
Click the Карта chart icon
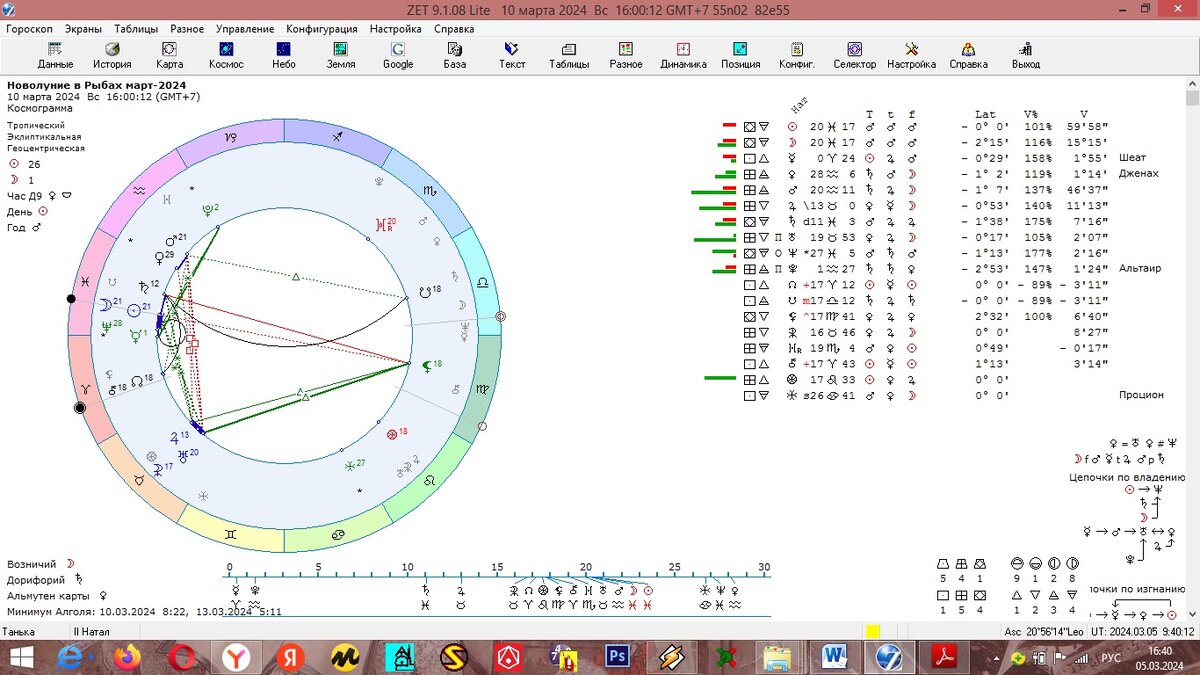pyautogui.click(x=169, y=55)
